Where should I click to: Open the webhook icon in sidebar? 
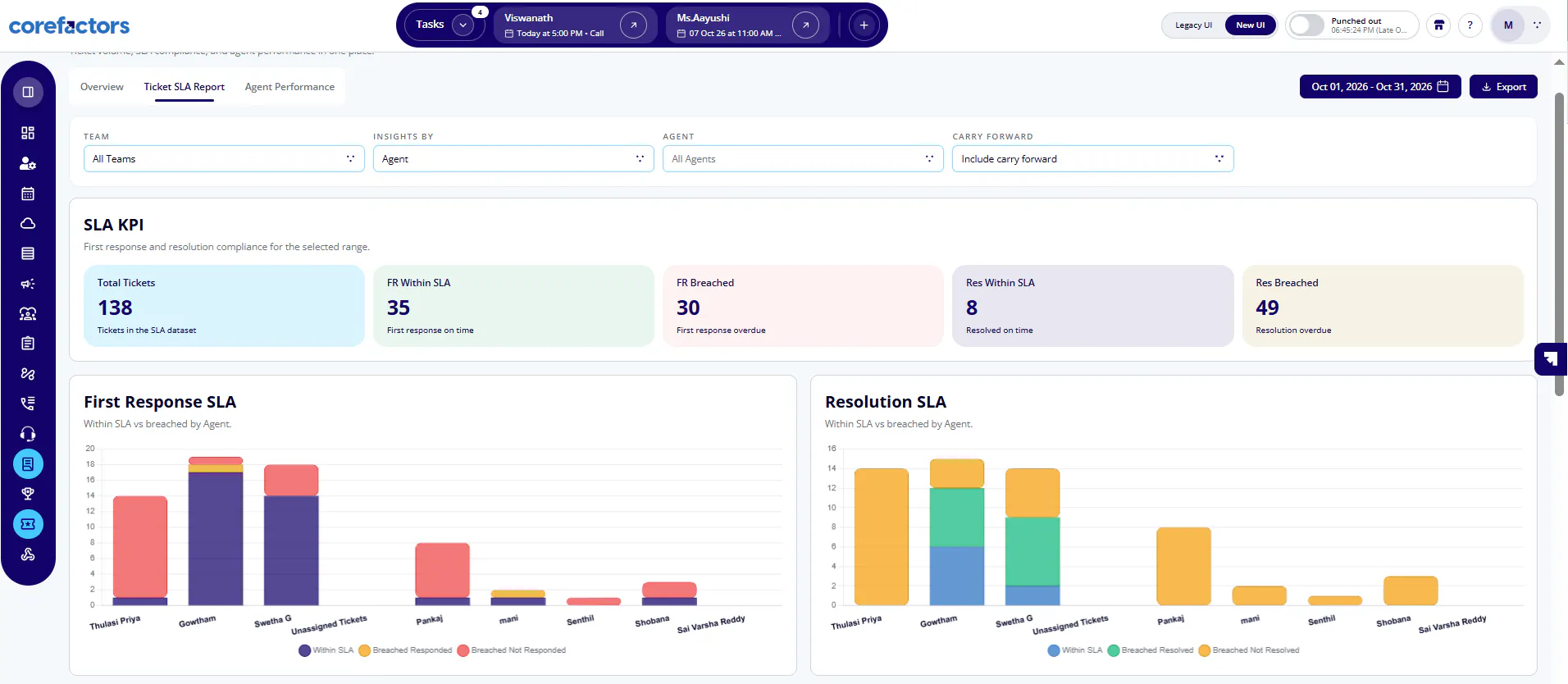point(28,554)
